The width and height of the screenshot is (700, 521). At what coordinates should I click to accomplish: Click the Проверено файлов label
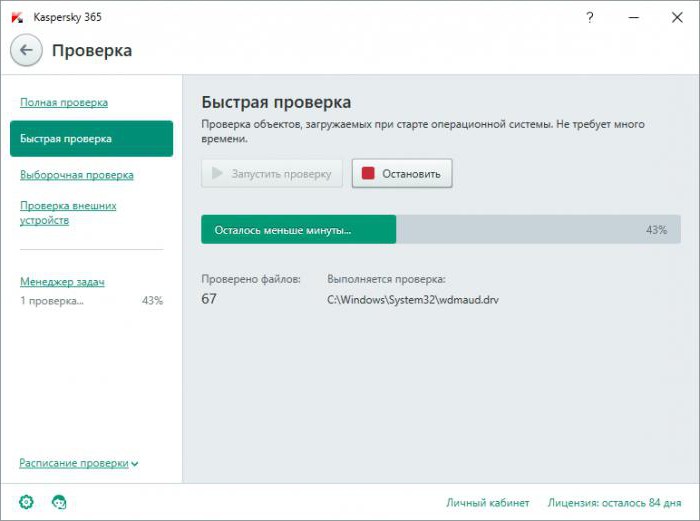point(251,279)
